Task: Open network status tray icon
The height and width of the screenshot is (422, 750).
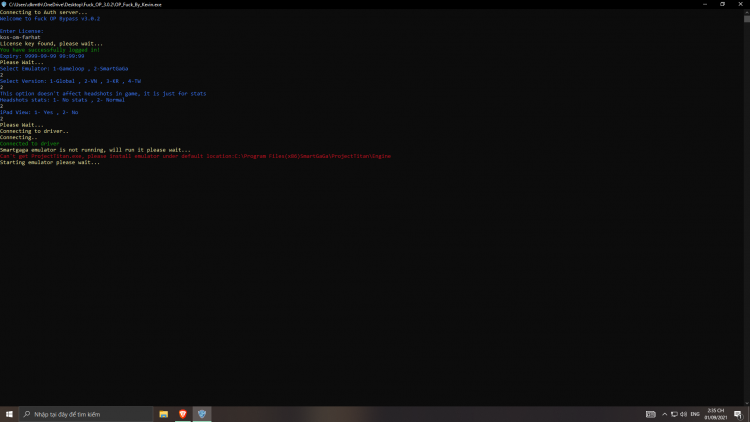Action: pos(674,414)
